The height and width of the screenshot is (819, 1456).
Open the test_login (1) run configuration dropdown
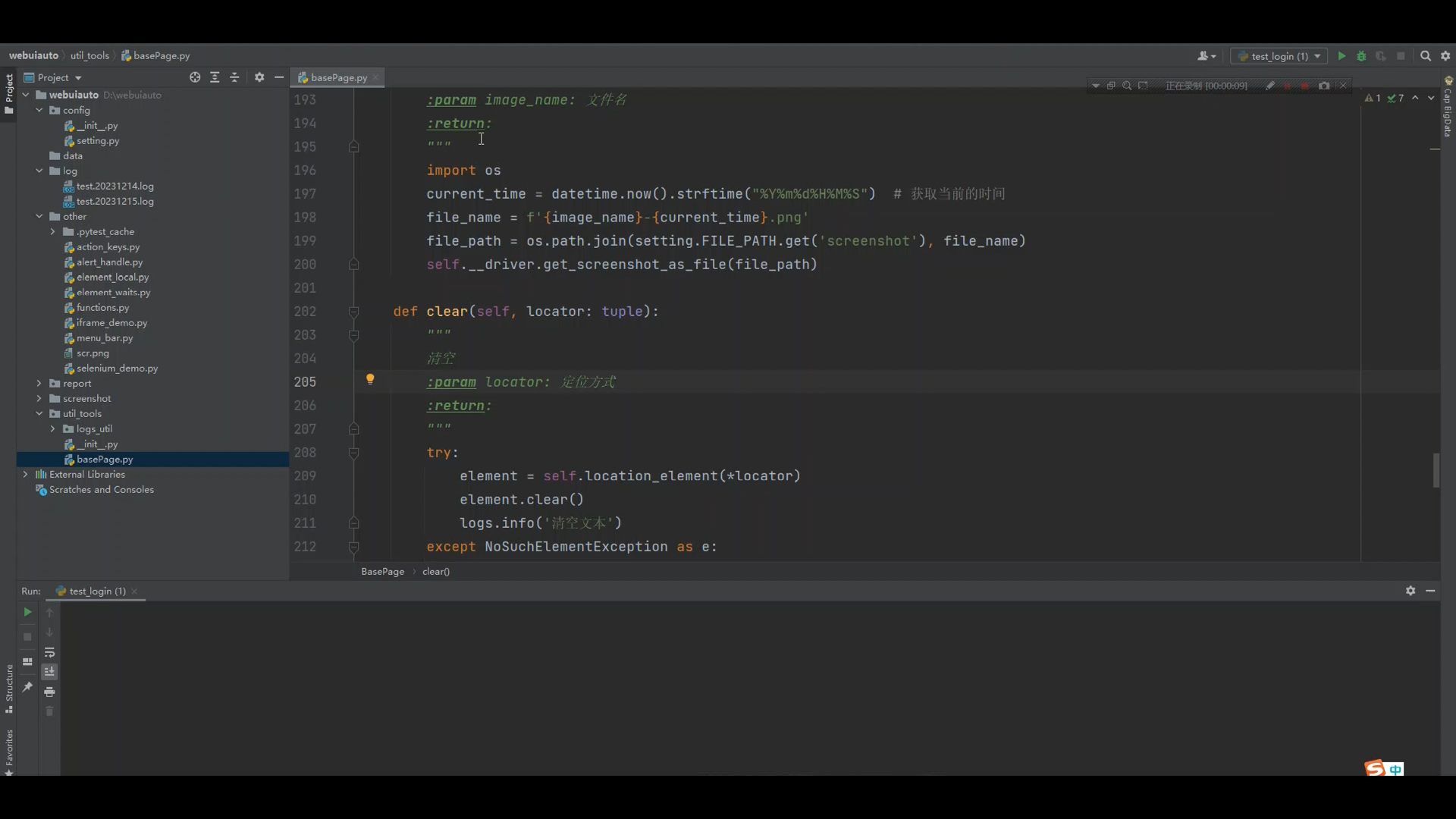[x=1279, y=56]
